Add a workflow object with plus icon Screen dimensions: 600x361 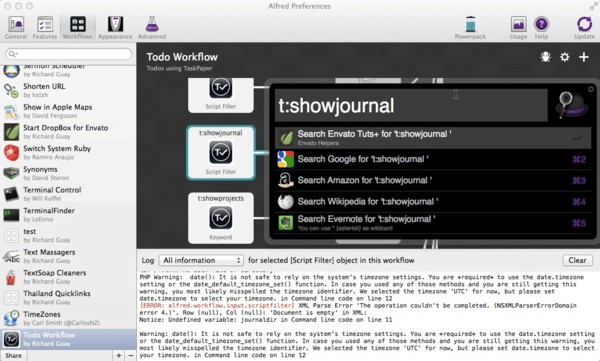pos(584,57)
